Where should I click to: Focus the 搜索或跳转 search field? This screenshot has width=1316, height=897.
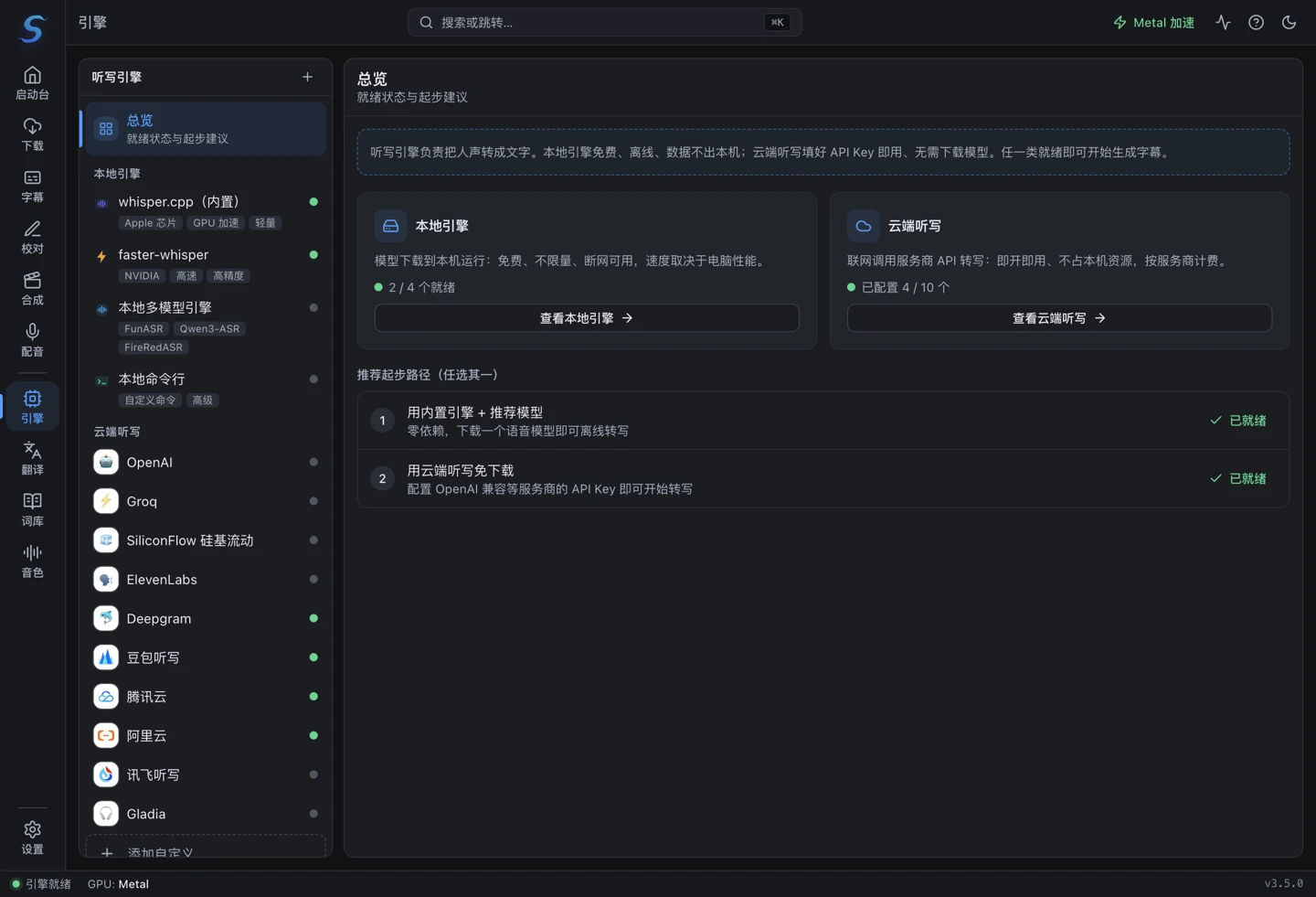pyautogui.click(x=604, y=22)
